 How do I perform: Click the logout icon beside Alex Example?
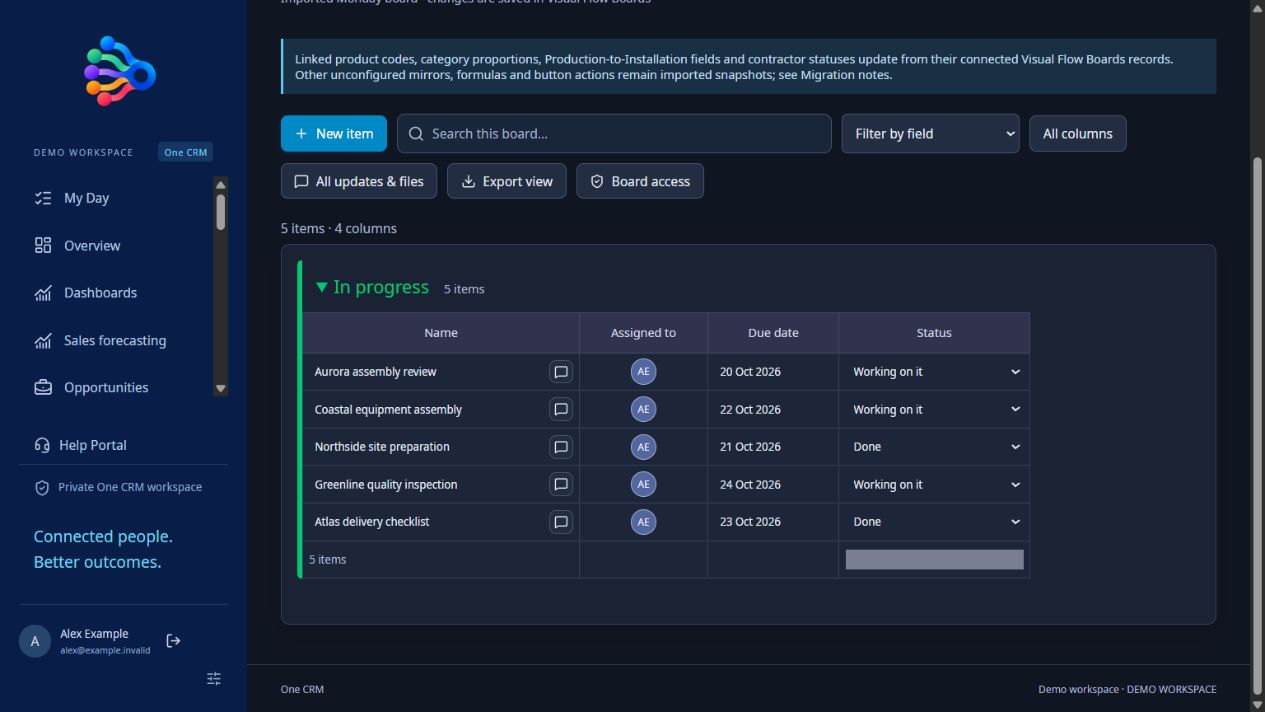(173, 641)
